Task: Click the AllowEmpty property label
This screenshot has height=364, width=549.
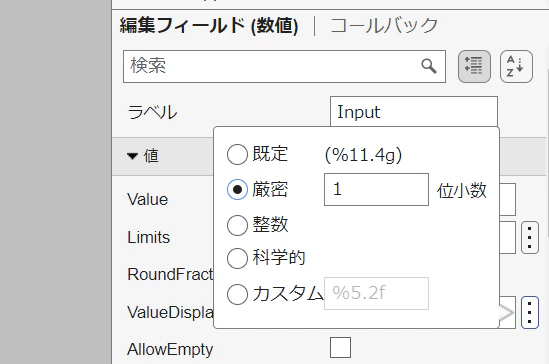Action: pyautogui.click(x=170, y=349)
